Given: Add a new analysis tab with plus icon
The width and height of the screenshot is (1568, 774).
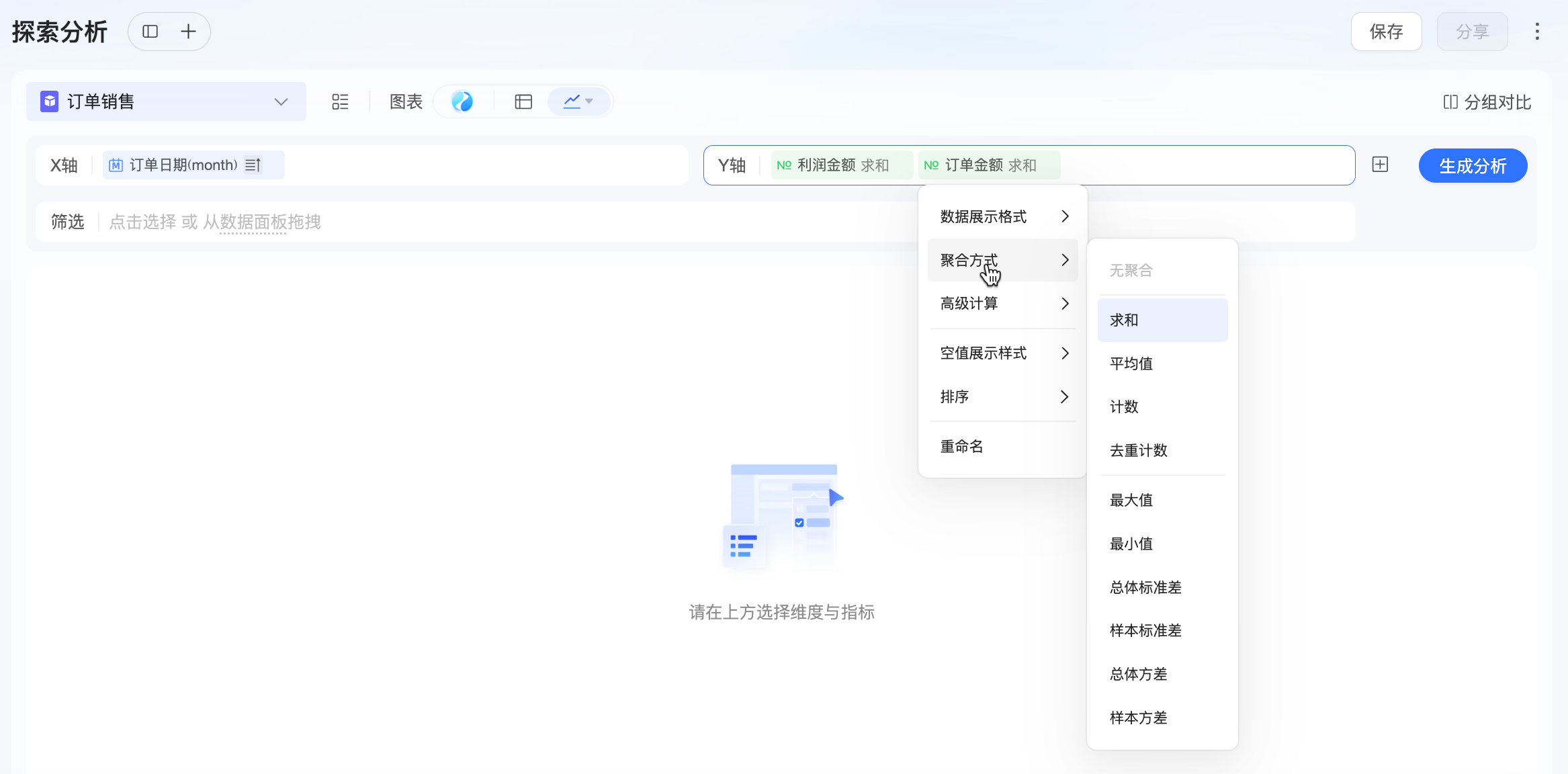Looking at the screenshot, I should click(189, 32).
